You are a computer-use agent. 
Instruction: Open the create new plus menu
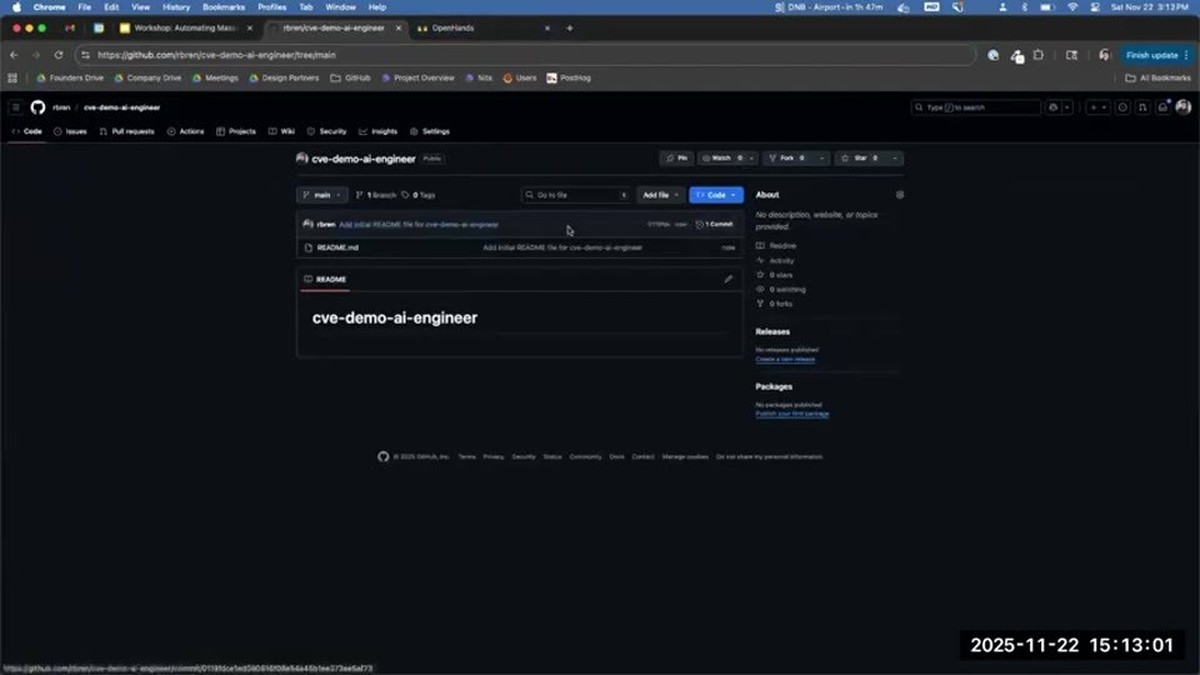1098,107
